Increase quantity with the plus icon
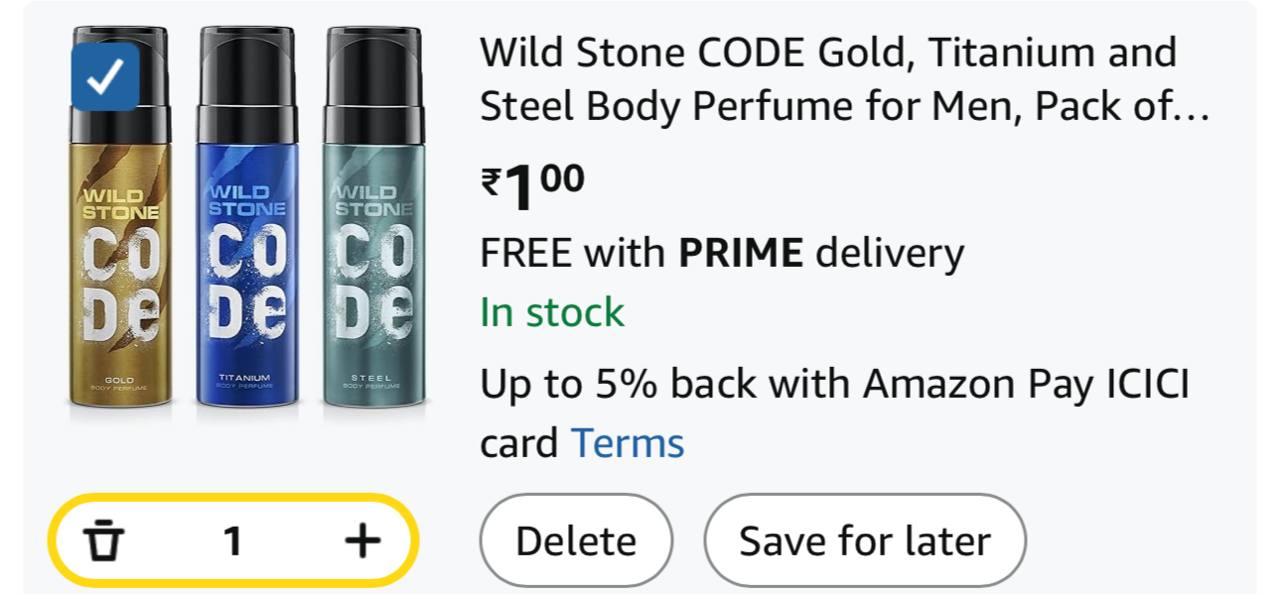 (362, 541)
